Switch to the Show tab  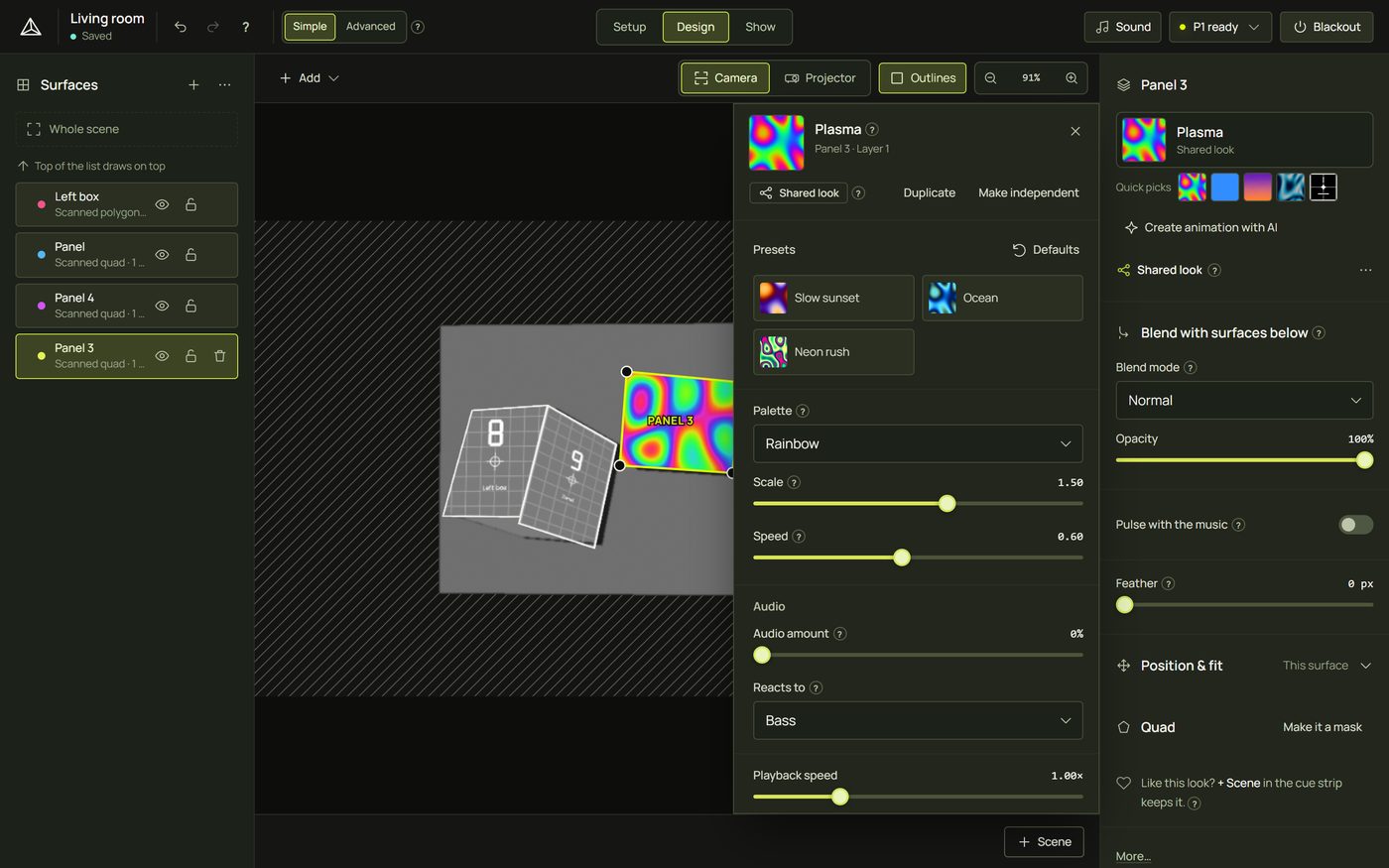pyautogui.click(x=760, y=27)
